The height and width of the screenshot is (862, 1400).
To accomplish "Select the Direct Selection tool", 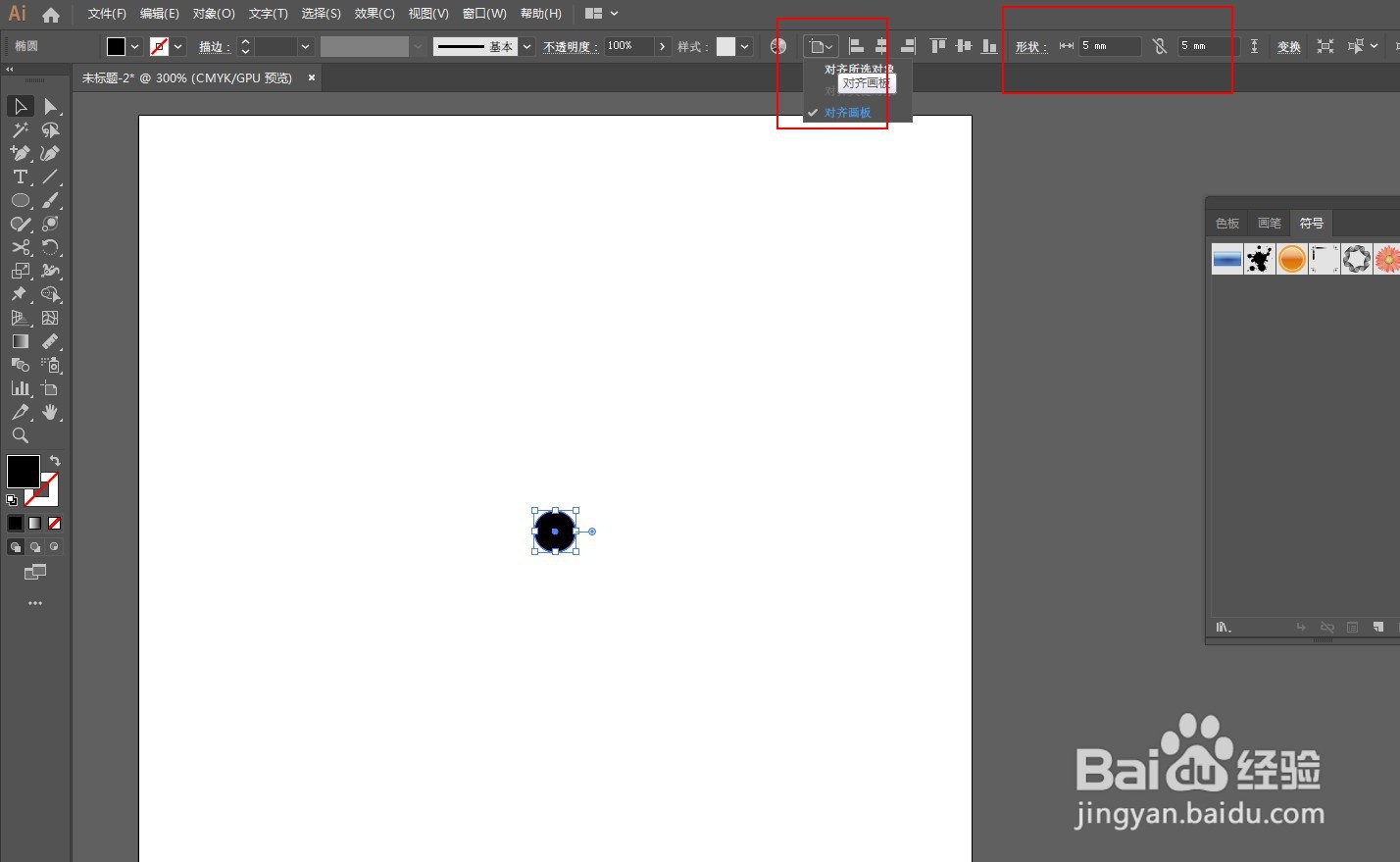I will pyautogui.click(x=50, y=106).
